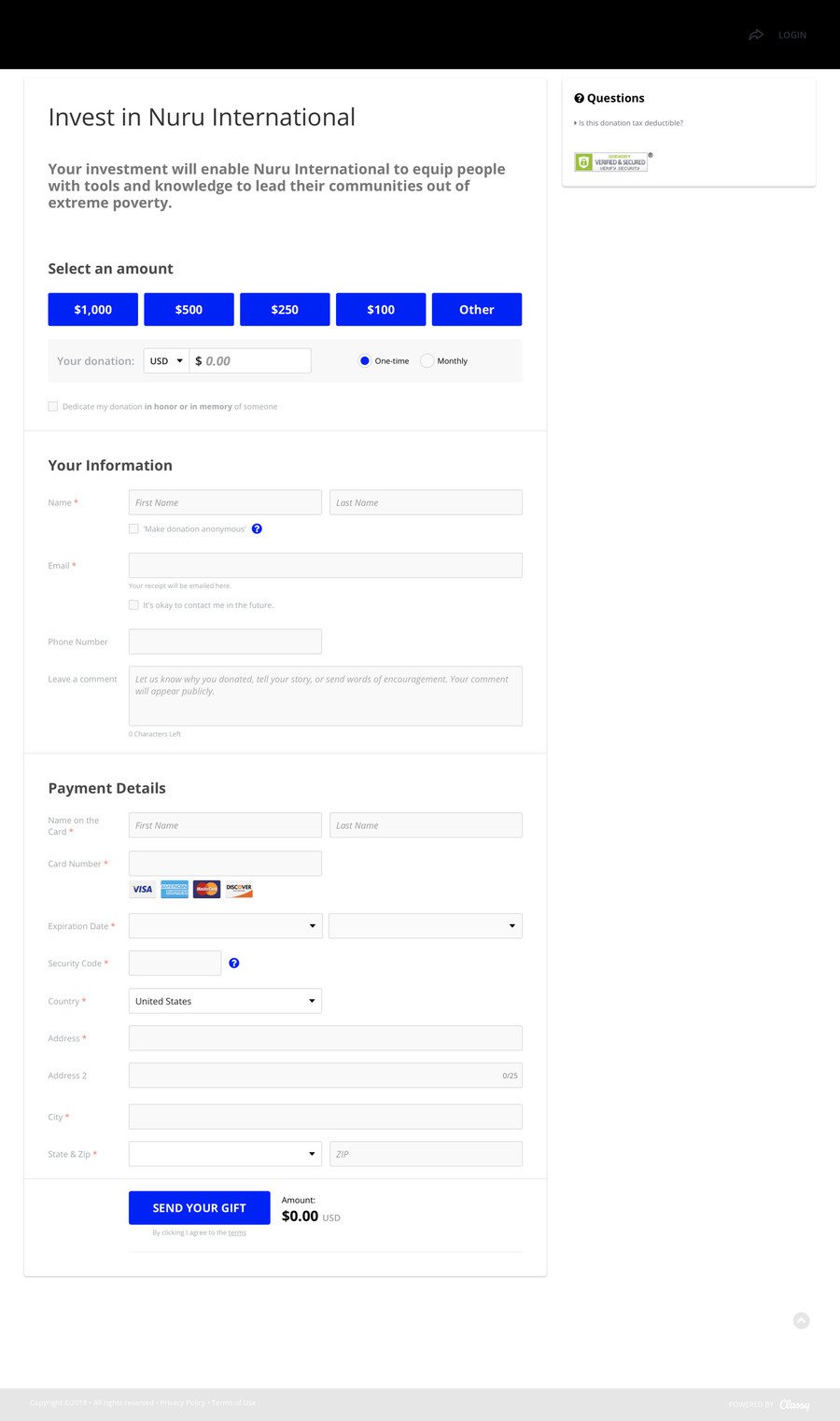Click the GoDaddy Verified & Secured badge
Screen dimensions: 840x1421
pos(612,162)
